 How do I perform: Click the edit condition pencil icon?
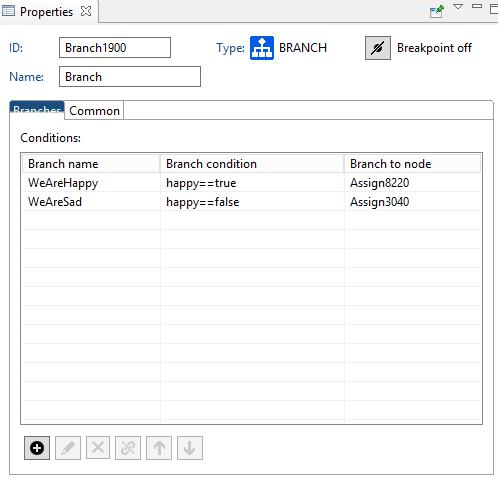pyautogui.click(x=68, y=448)
